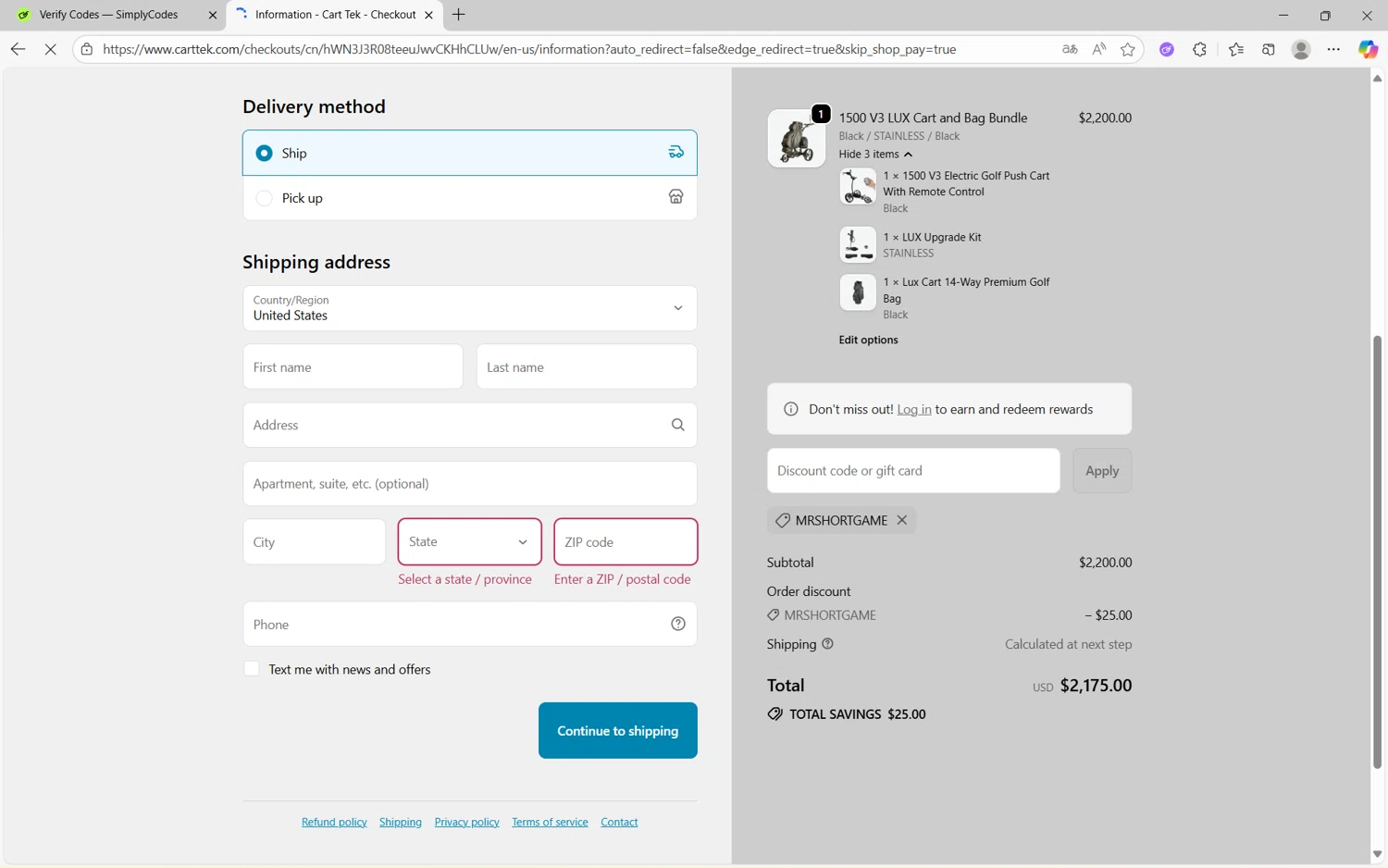The height and width of the screenshot is (868, 1388).
Task: Open Read aloud in address bar
Action: coord(1098,49)
